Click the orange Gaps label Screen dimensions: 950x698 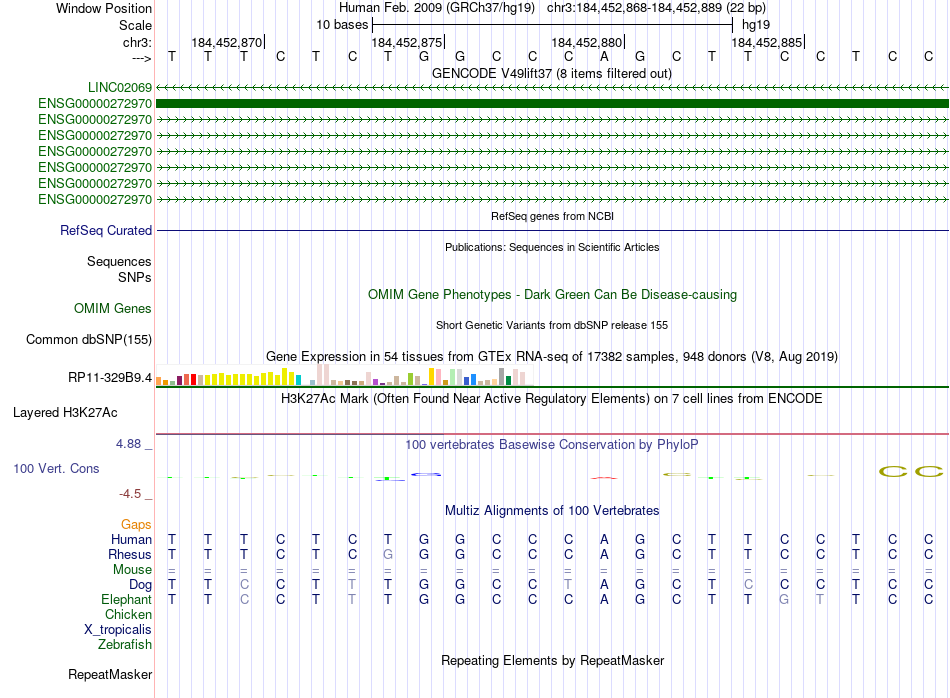coord(136,524)
